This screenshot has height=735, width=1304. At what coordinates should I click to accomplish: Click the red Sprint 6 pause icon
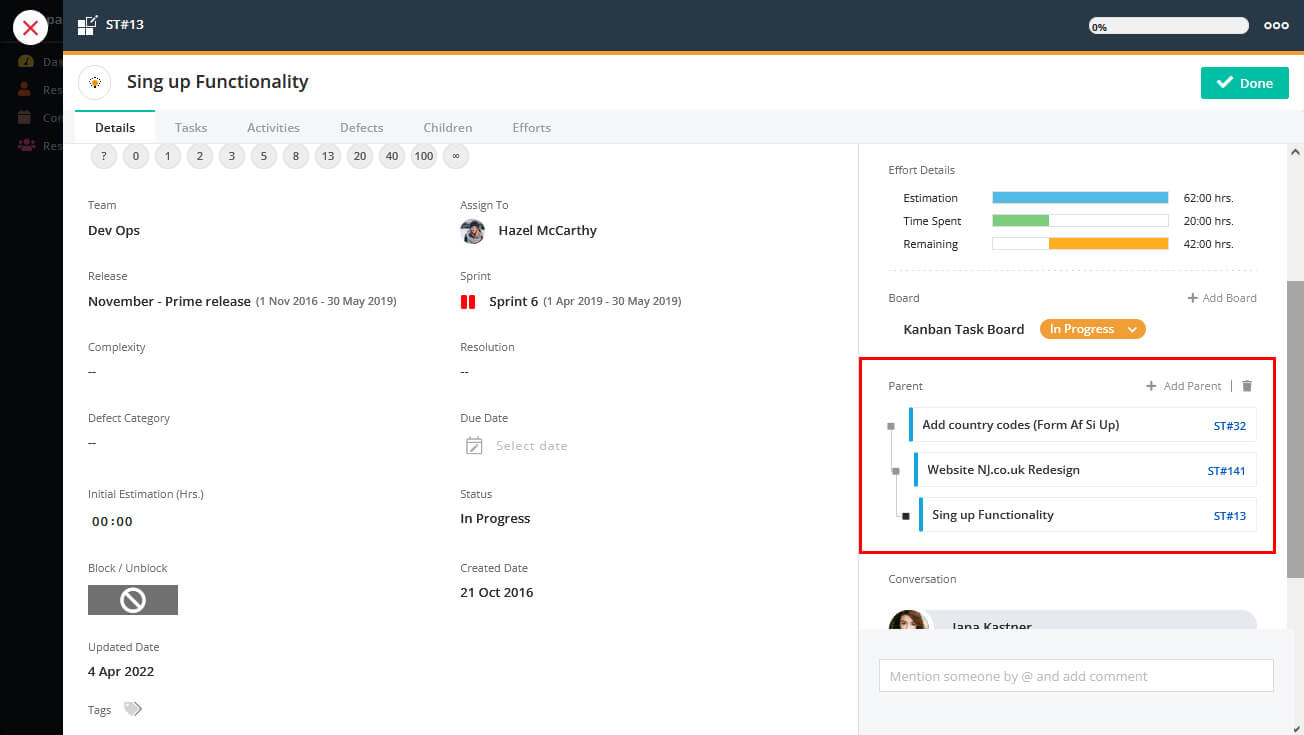point(468,302)
